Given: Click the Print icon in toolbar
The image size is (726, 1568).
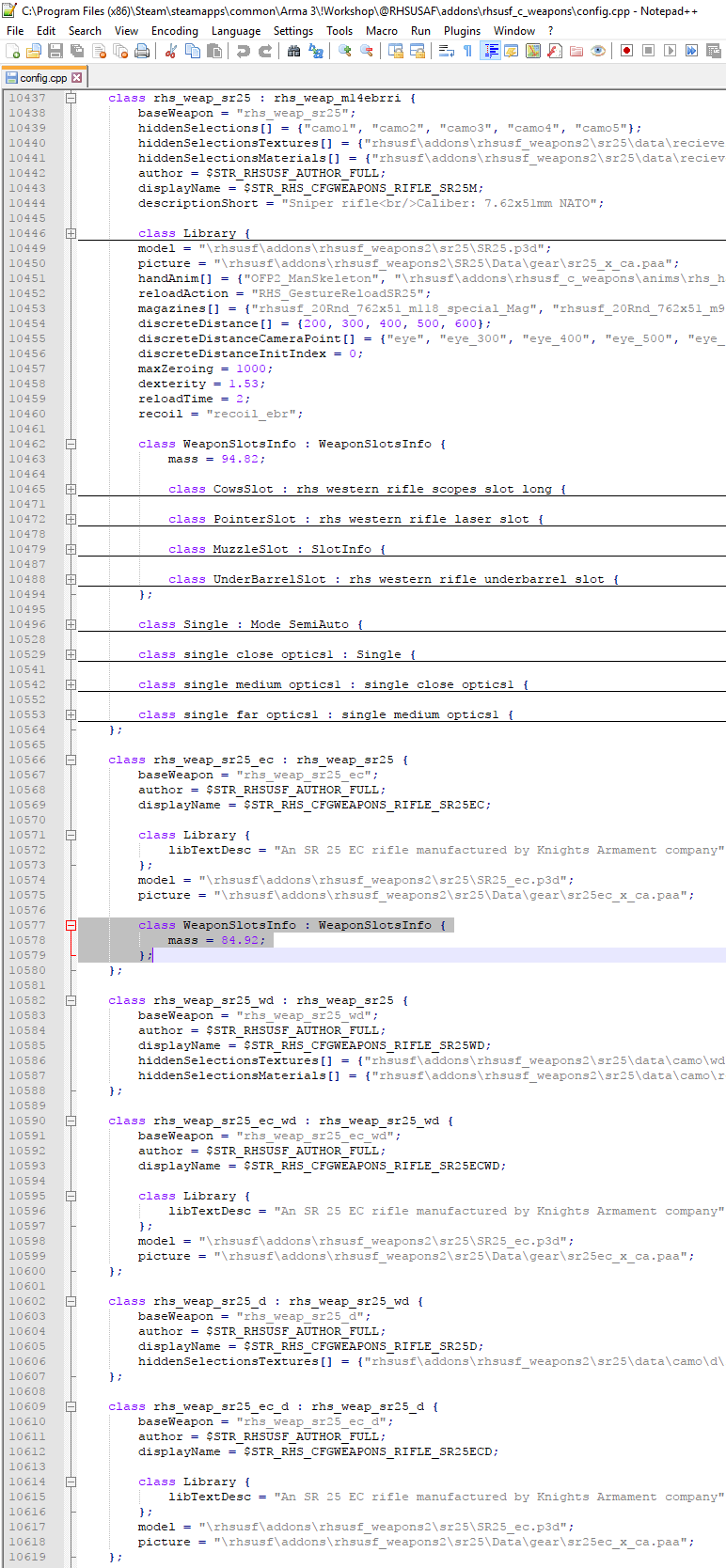Looking at the screenshot, I should [x=142, y=51].
